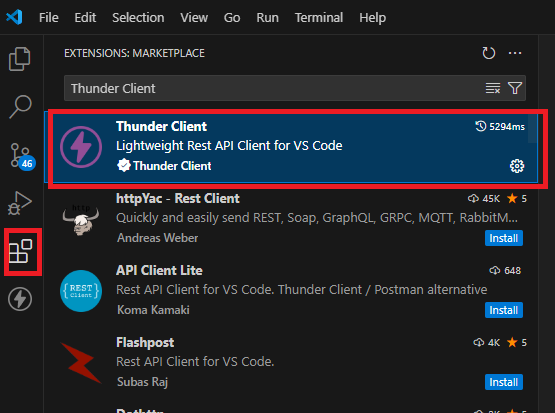The height and width of the screenshot is (413, 555).
Task: Refresh the extensions marketplace list
Action: [x=488, y=53]
